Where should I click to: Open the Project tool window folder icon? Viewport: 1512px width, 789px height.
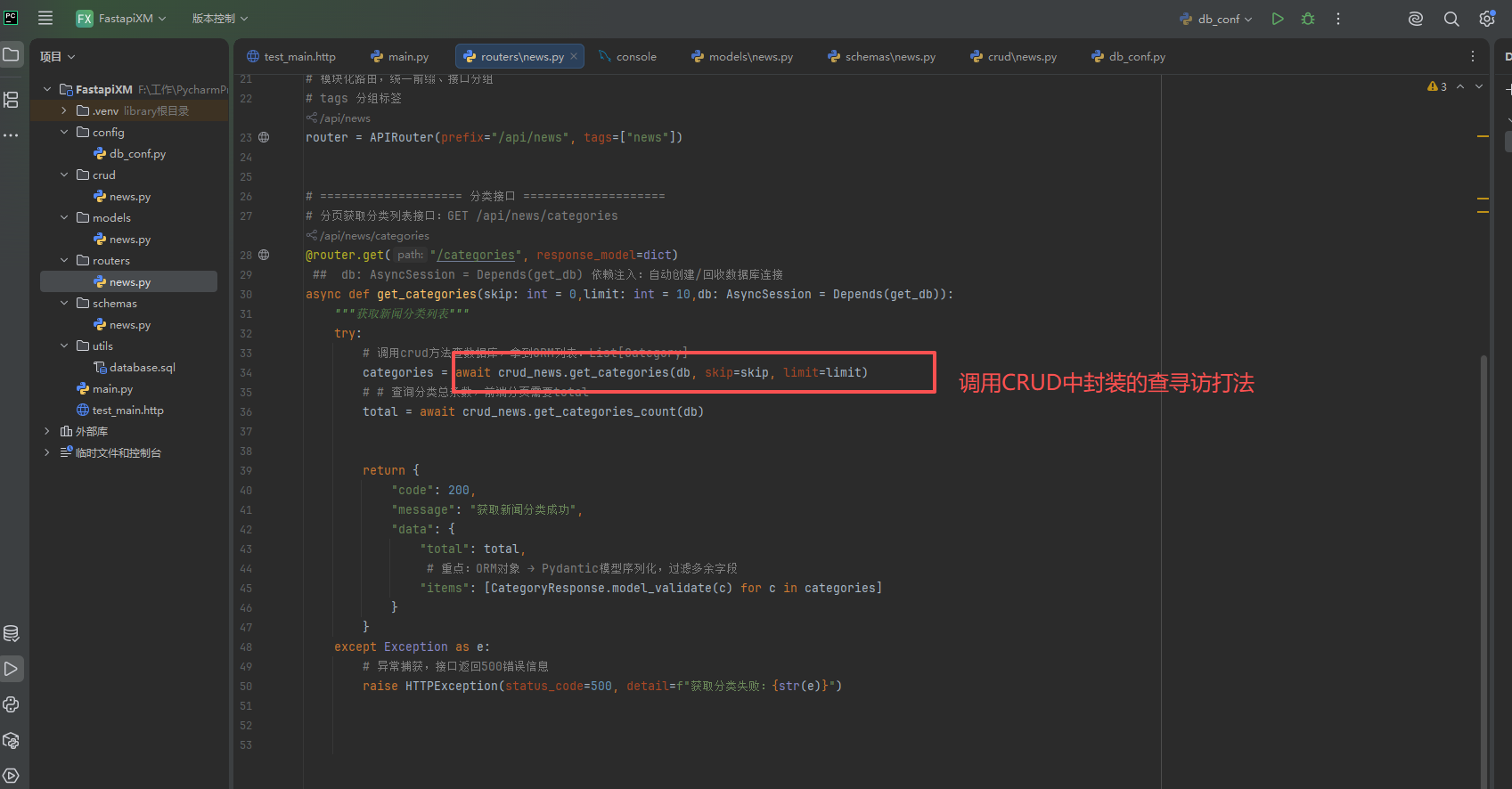tap(12, 55)
